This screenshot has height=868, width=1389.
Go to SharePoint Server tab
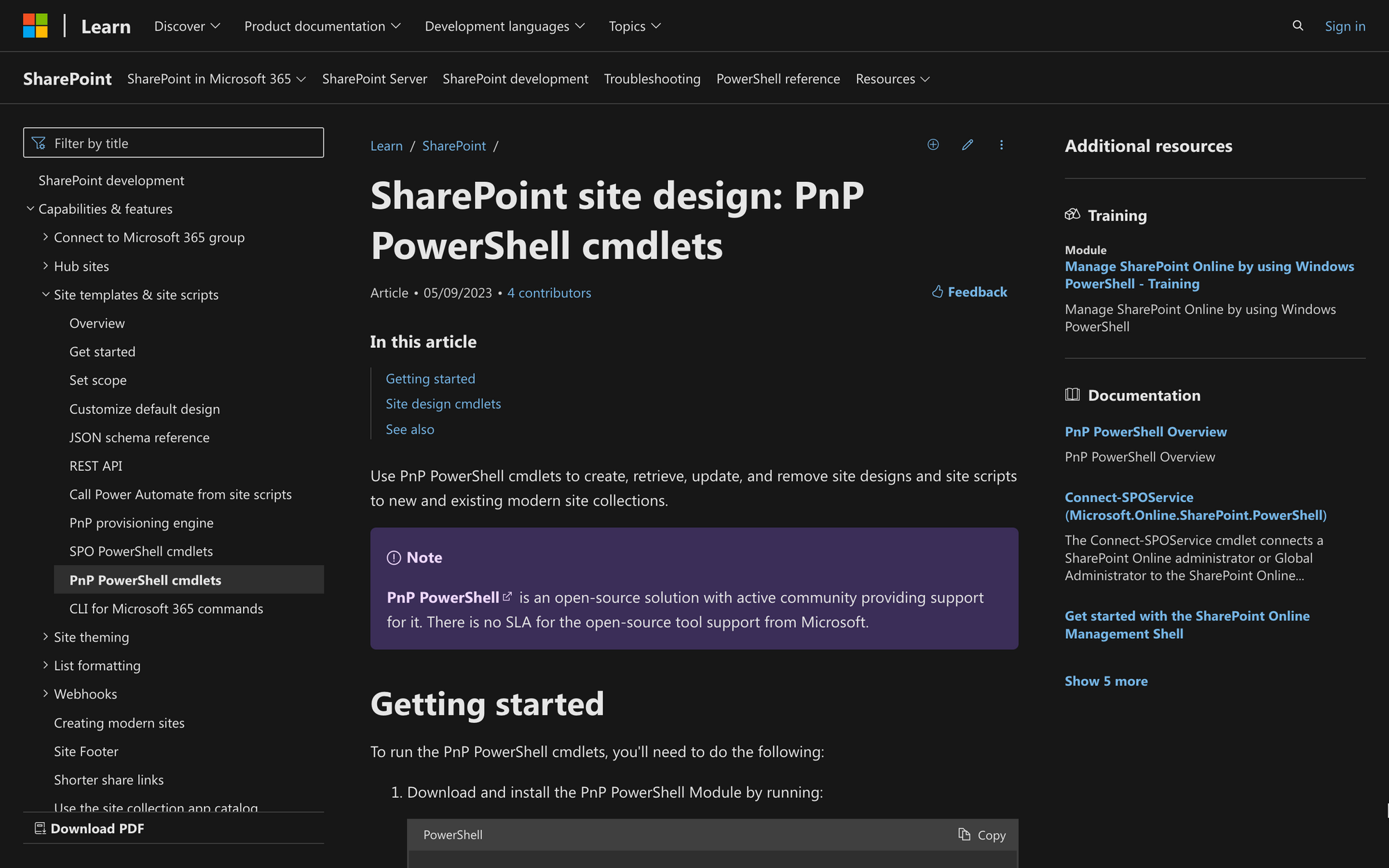coord(374,79)
